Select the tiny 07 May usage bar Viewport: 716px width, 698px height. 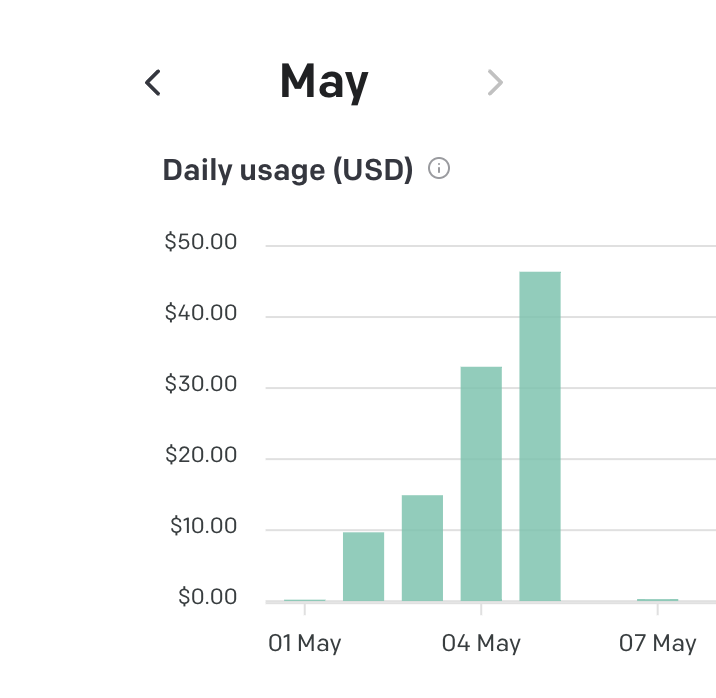click(x=658, y=600)
